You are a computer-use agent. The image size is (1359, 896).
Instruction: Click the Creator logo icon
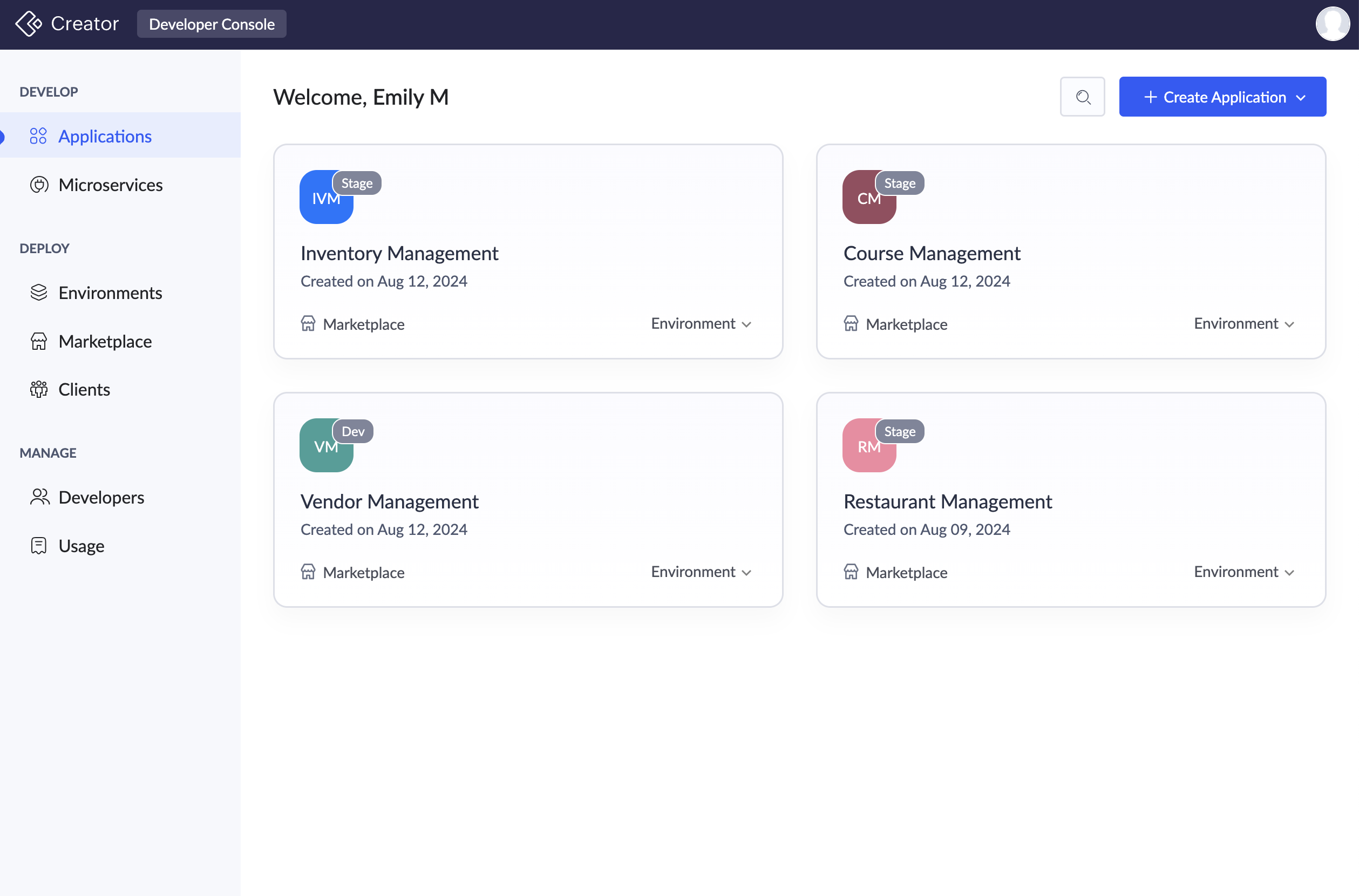(x=29, y=23)
